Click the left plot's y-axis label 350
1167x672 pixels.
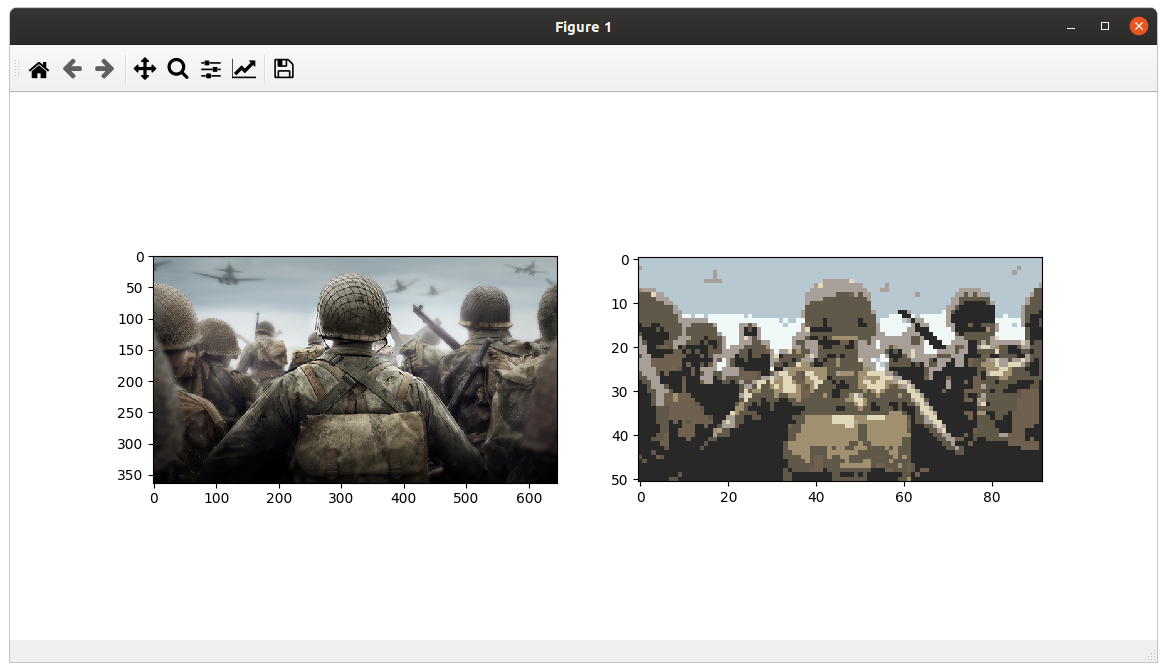[130, 475]
